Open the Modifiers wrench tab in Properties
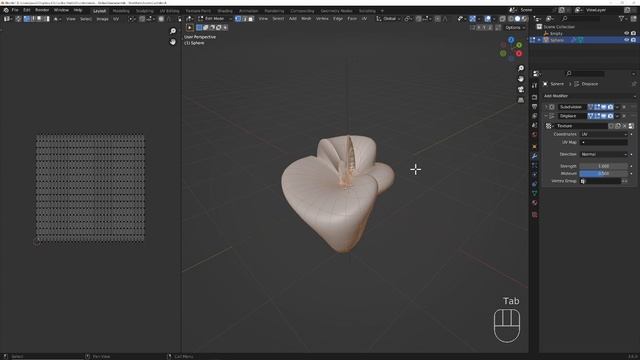The width and height of the screenshot is (640, 360). 534,156
